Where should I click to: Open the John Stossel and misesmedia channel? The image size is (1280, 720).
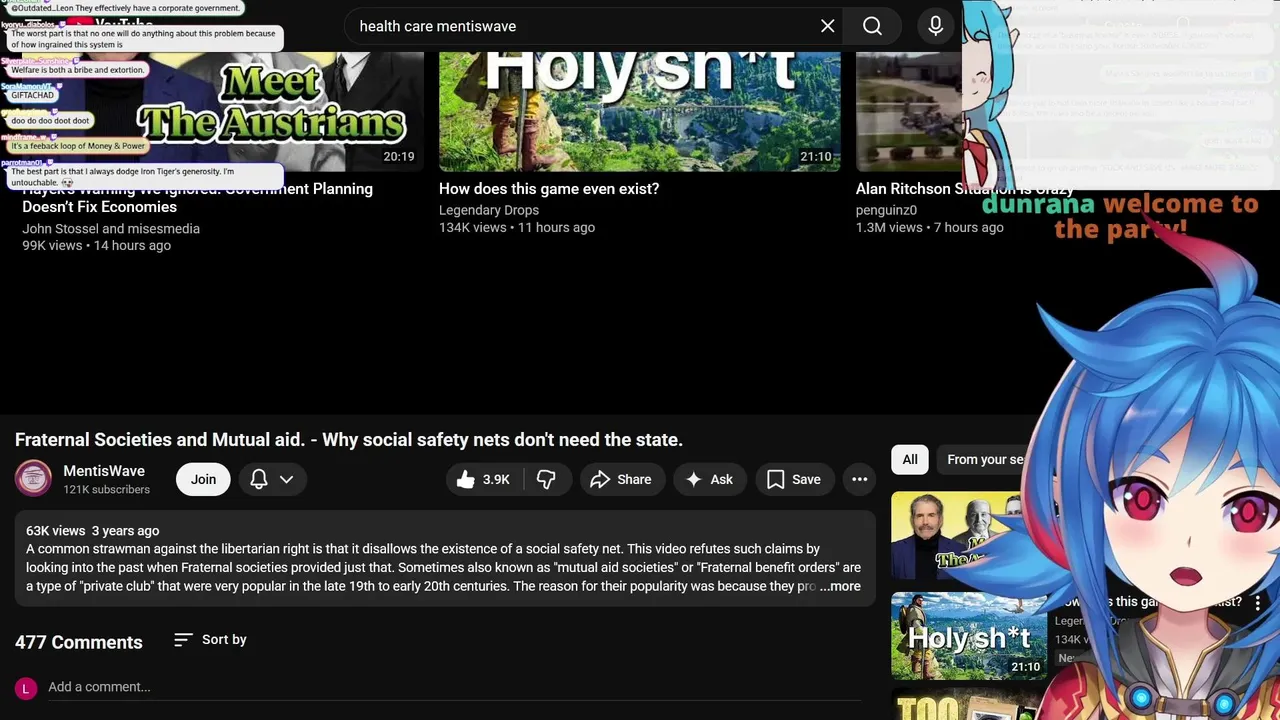[x=111, y=229]
